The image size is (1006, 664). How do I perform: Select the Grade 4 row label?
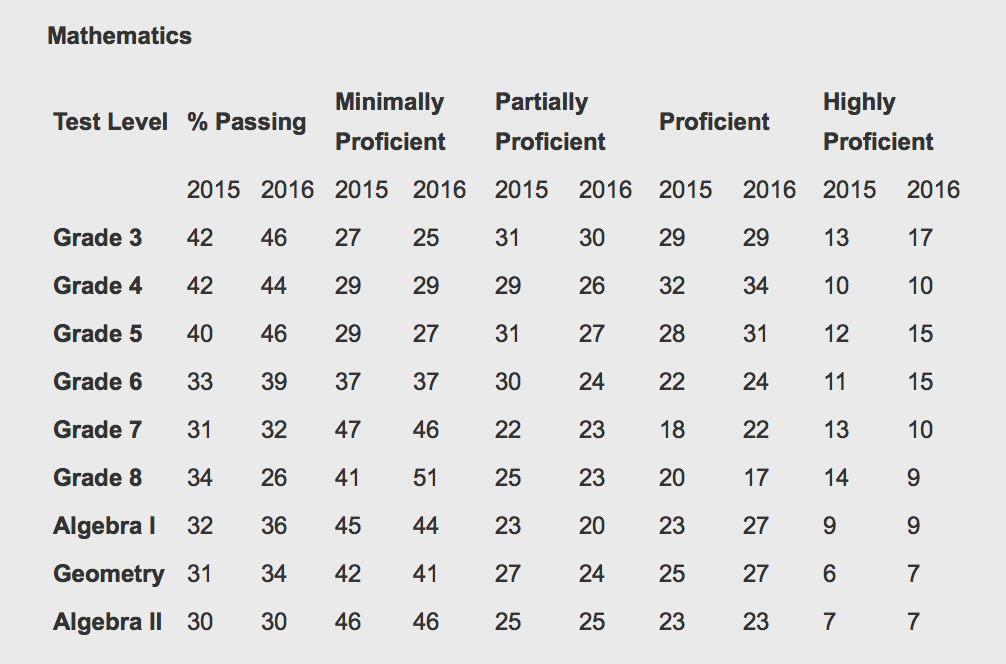98,285
